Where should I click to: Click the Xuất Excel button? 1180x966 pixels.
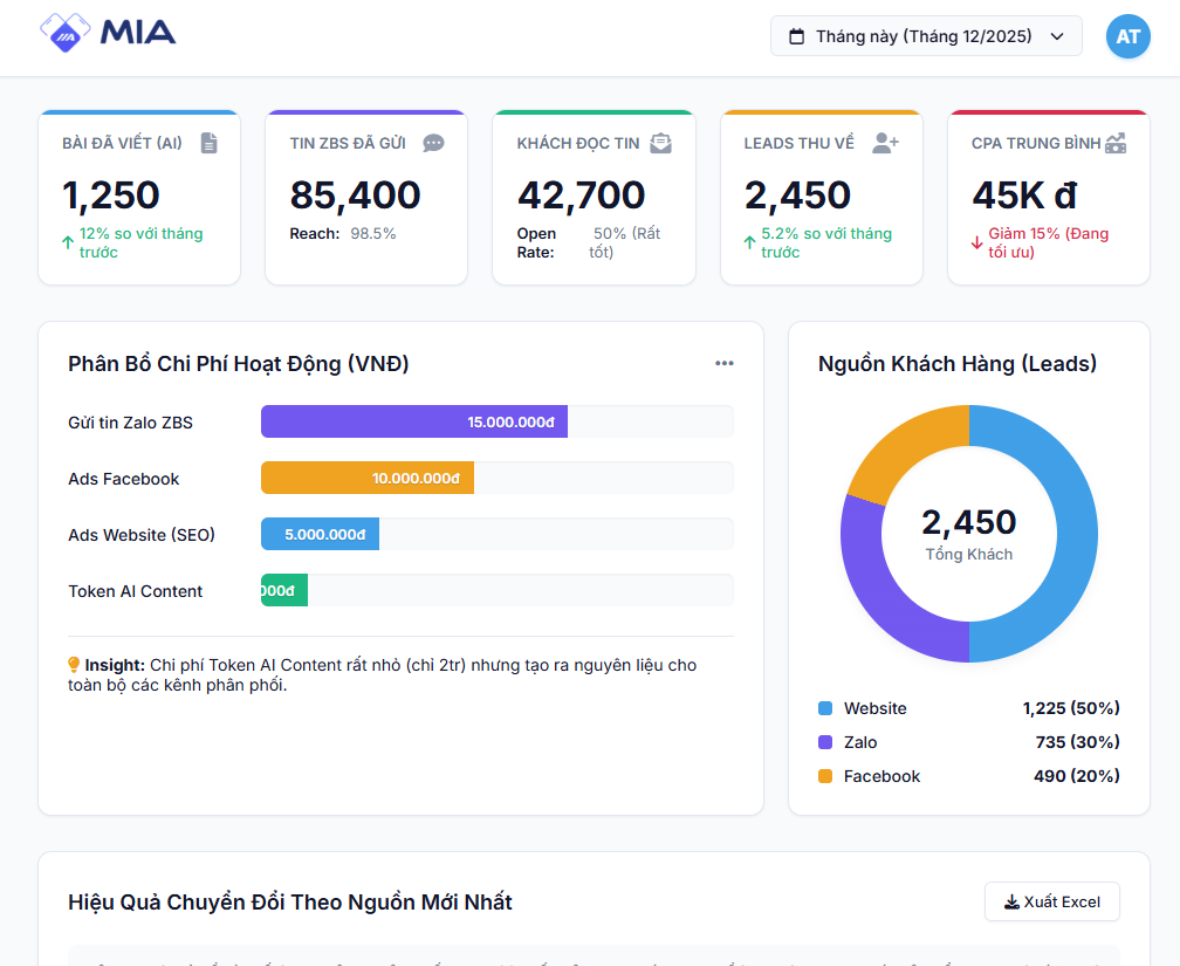1052,901
